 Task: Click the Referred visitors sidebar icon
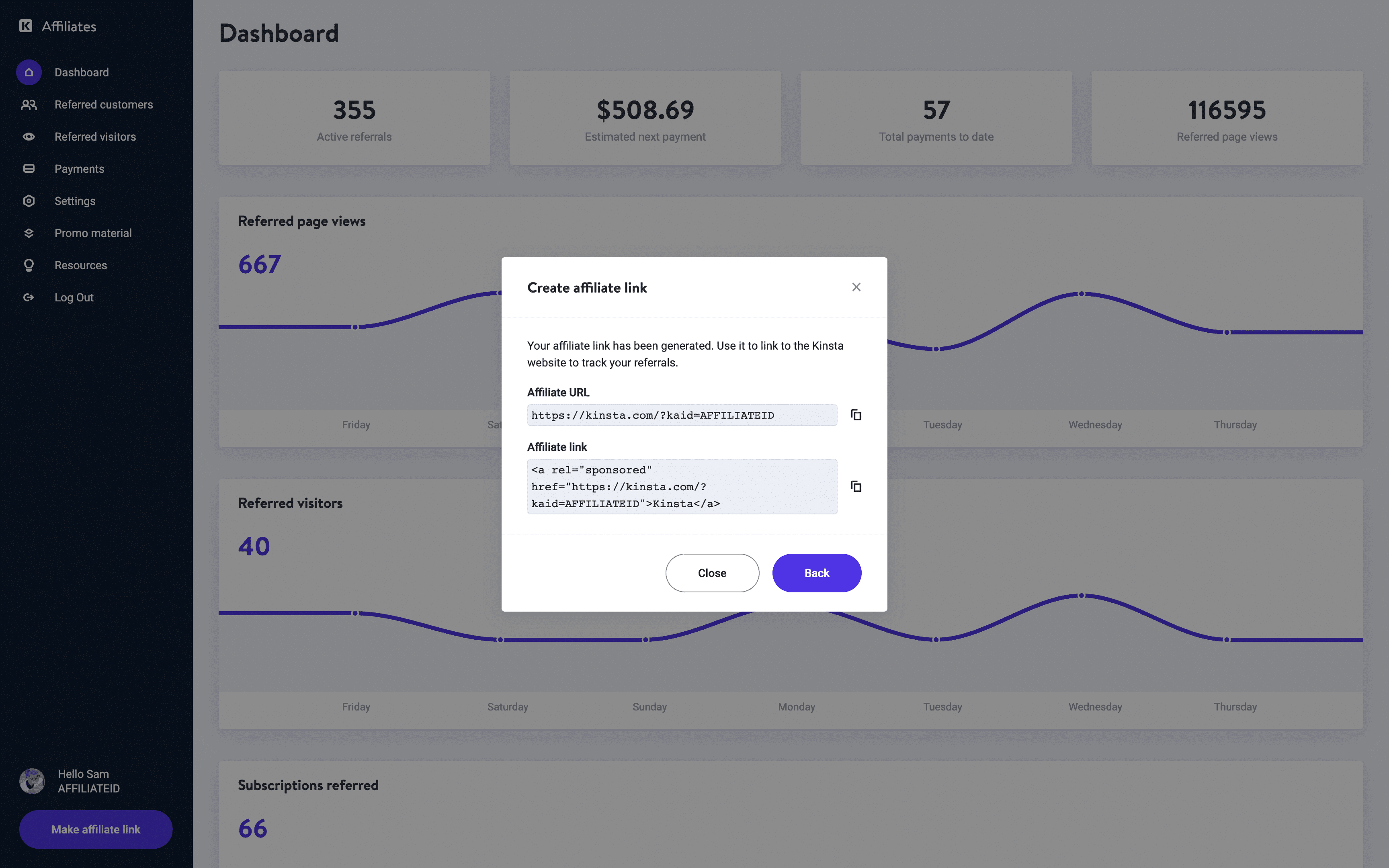coord(28,136)
